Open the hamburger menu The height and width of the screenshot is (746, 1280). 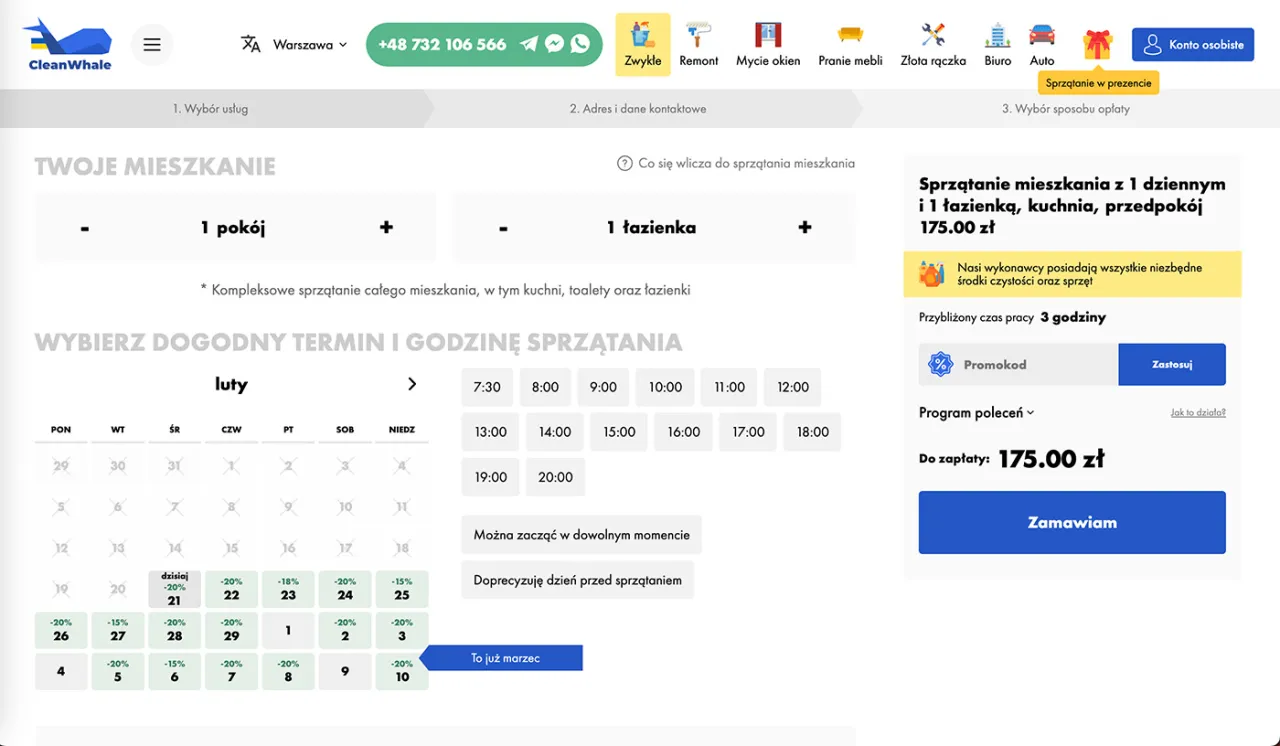tap(152, 44)
